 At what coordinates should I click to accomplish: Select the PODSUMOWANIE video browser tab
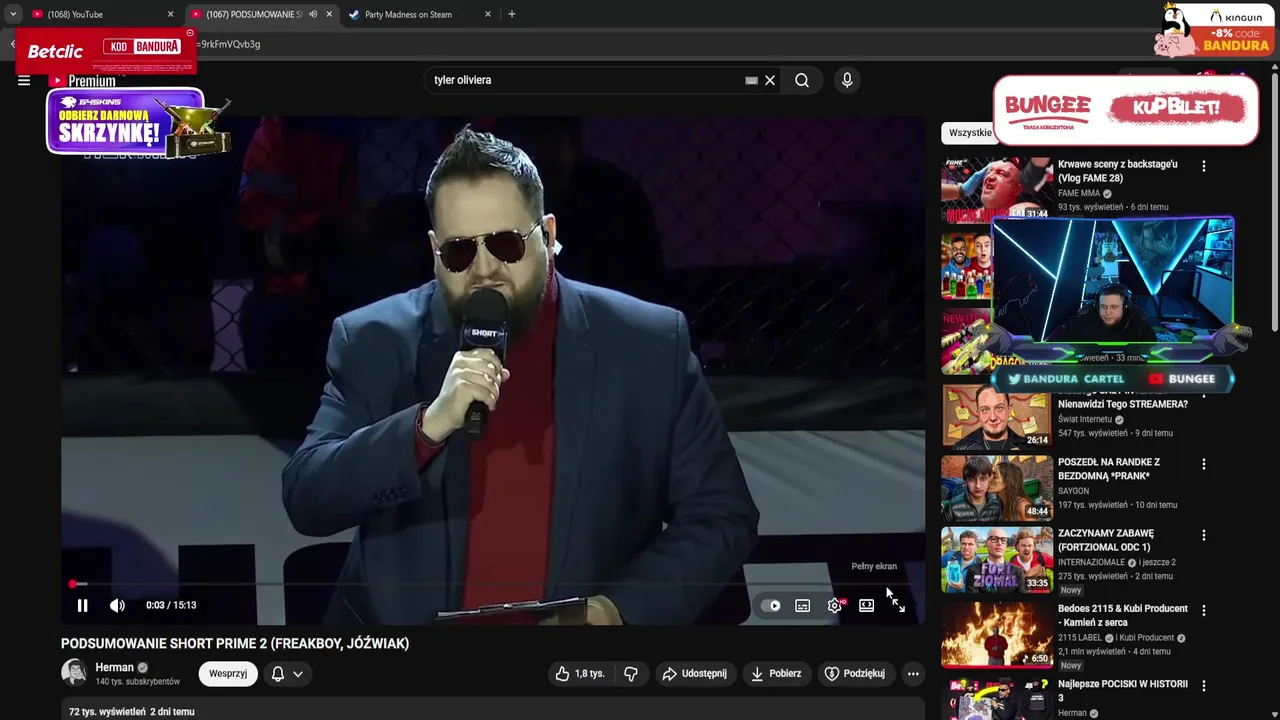tap(254, 14)
